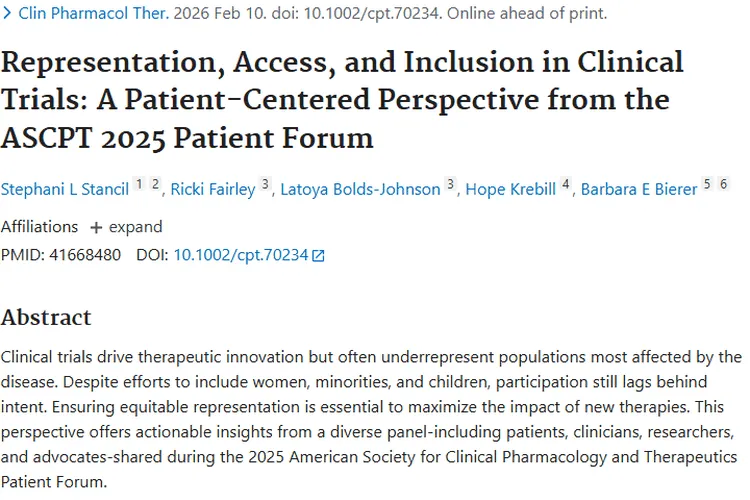Viewport: 750px width, 500px height.
Task: Click the plus icon beside Affiliations
Action: [96, 227]
